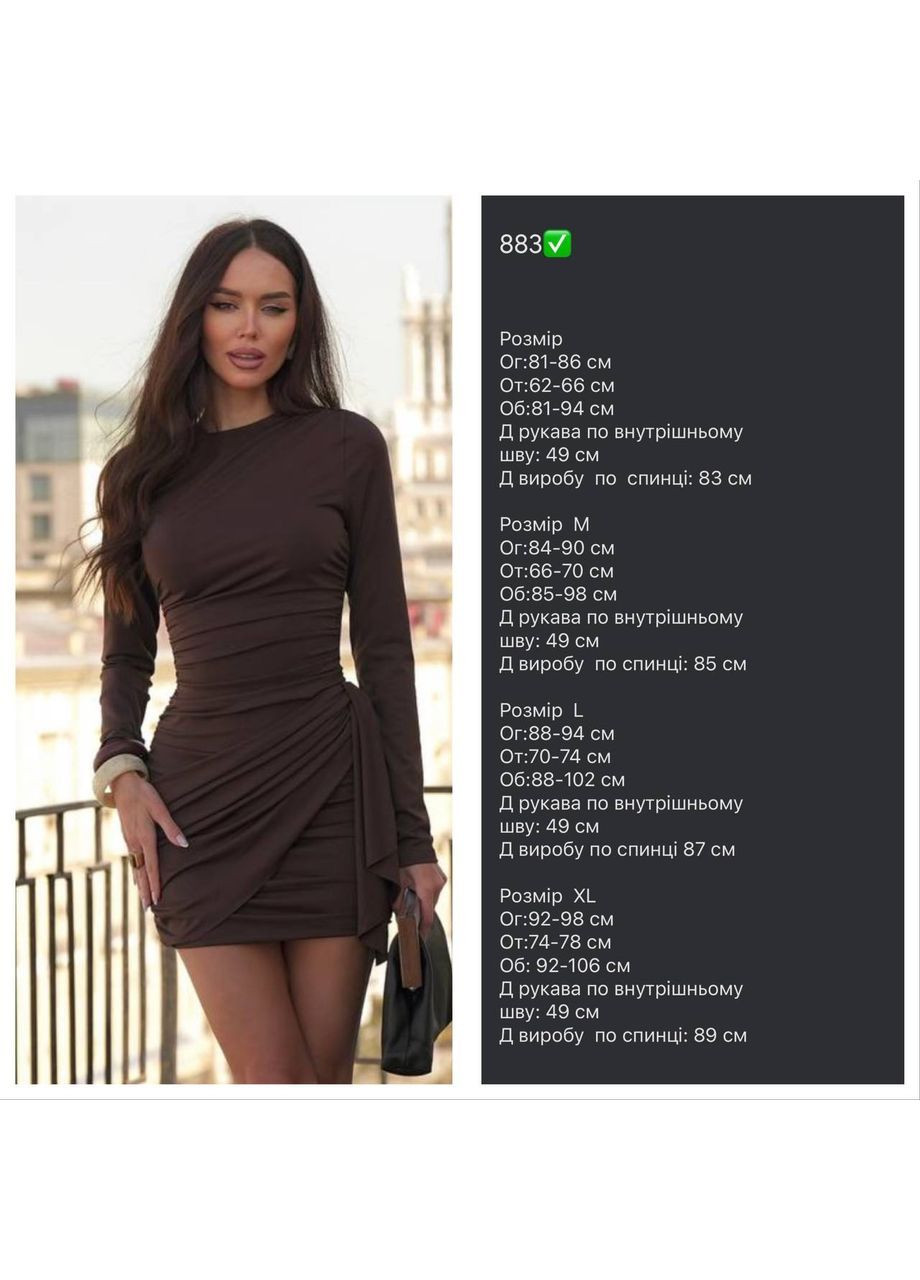Click 'Д виробу по спинці 87 см'
Viewport: 920px width, 1280px height.
click(617, 850)
